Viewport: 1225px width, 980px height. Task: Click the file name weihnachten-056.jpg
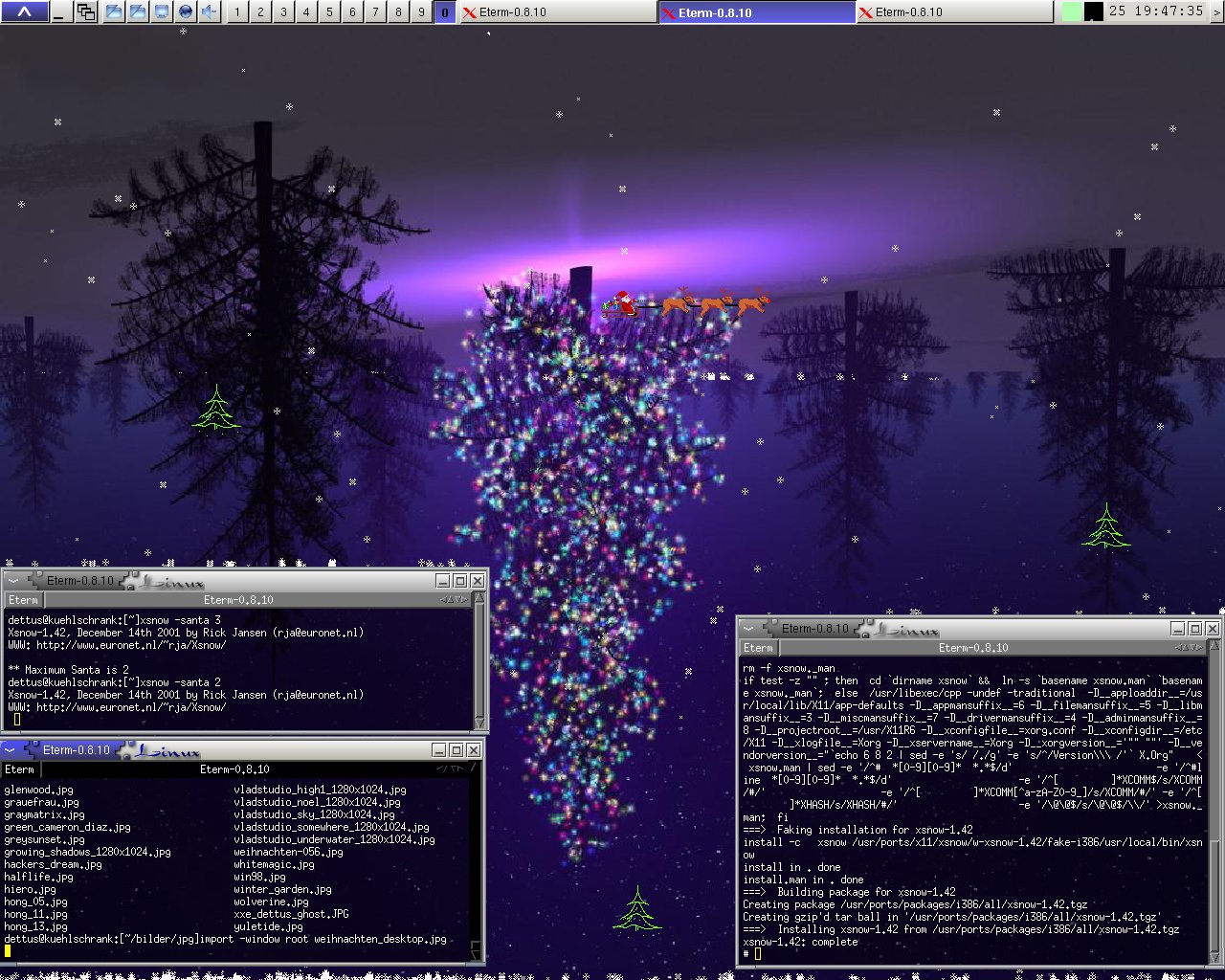click(288, 852)
